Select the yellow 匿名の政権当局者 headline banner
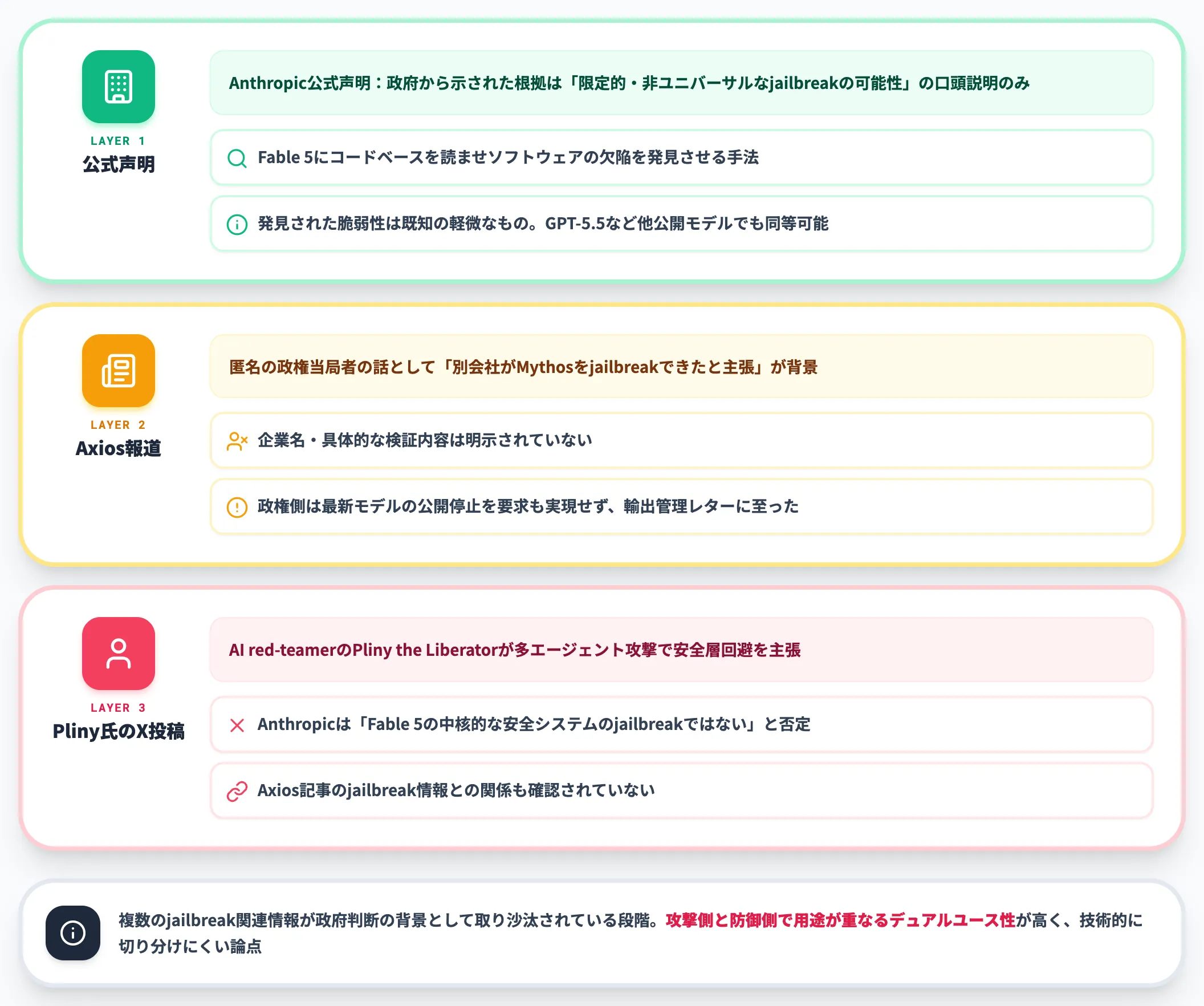 click(x=681, y=367)
